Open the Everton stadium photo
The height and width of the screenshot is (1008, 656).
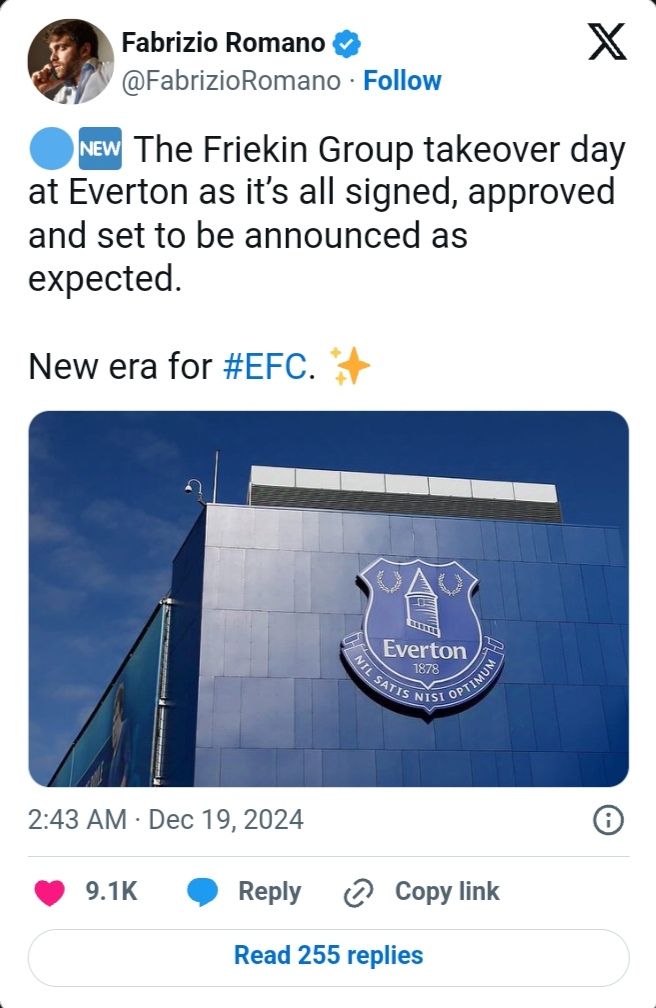coord(328,598)
